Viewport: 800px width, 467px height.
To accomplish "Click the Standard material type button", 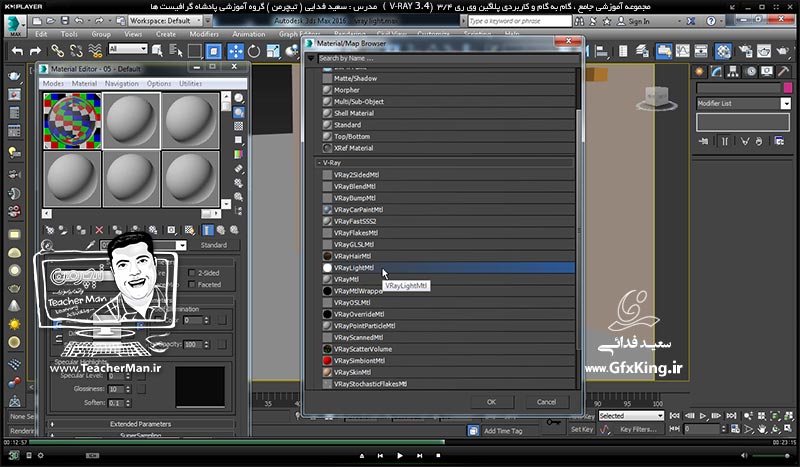I will coord(214,245).
